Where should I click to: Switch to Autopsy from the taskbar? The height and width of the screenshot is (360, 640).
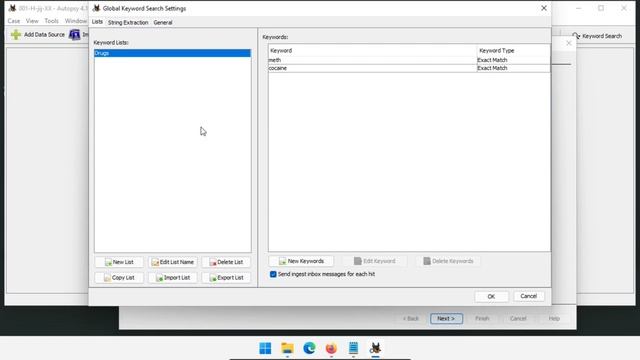[x=376, y=348]
